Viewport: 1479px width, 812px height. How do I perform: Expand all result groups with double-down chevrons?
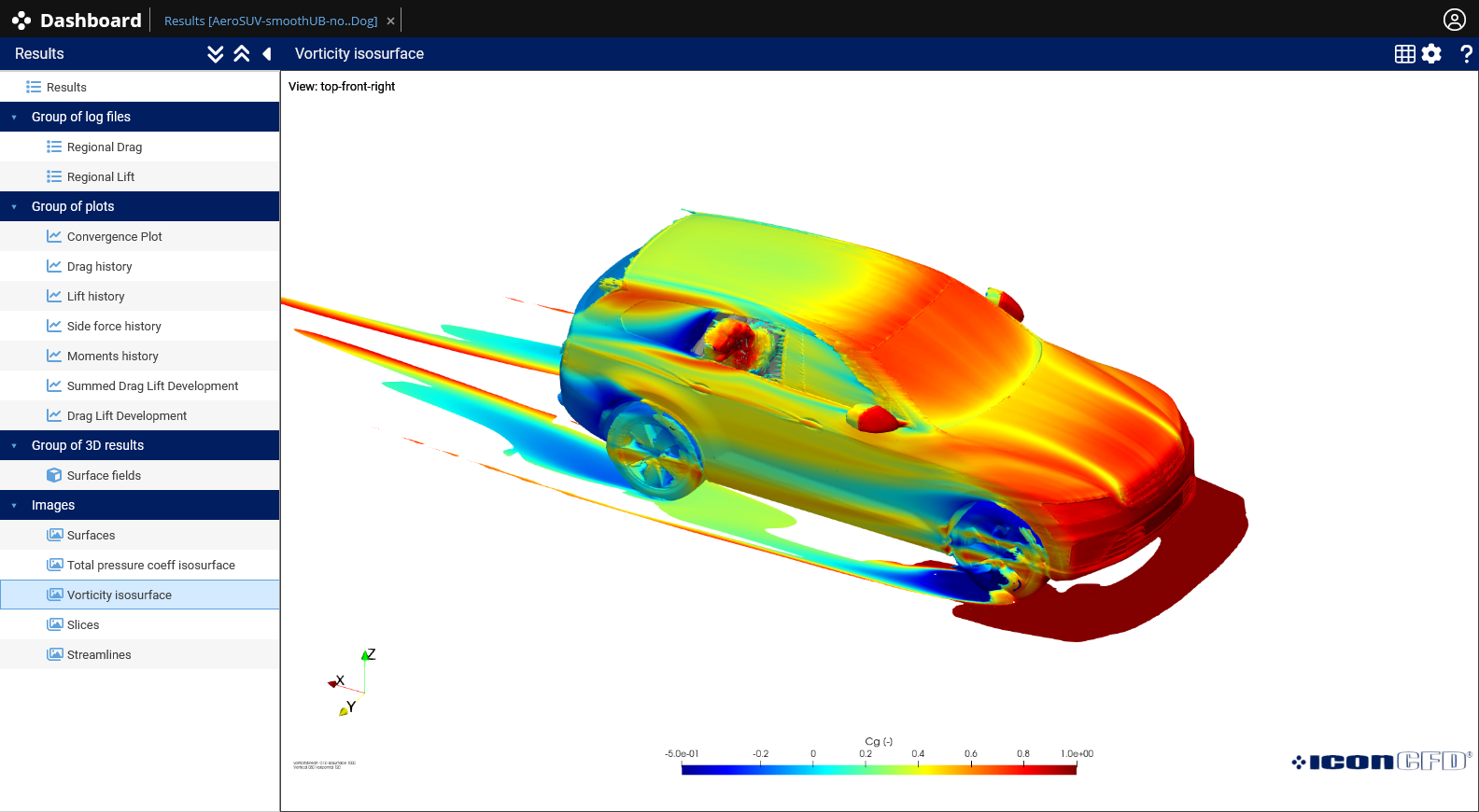216,54
